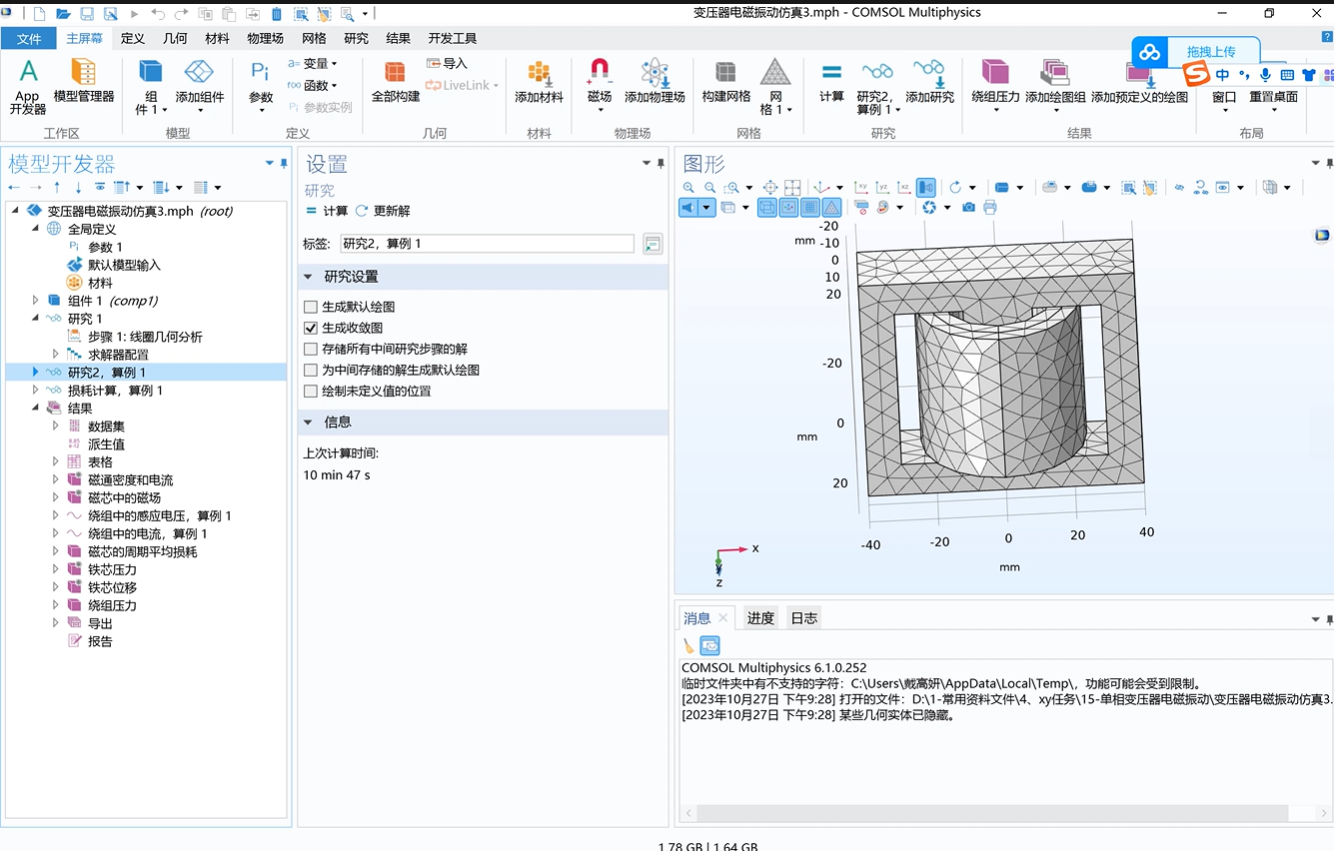Click the messages panel horizontal scrollbar

click(x=992, y=813)
